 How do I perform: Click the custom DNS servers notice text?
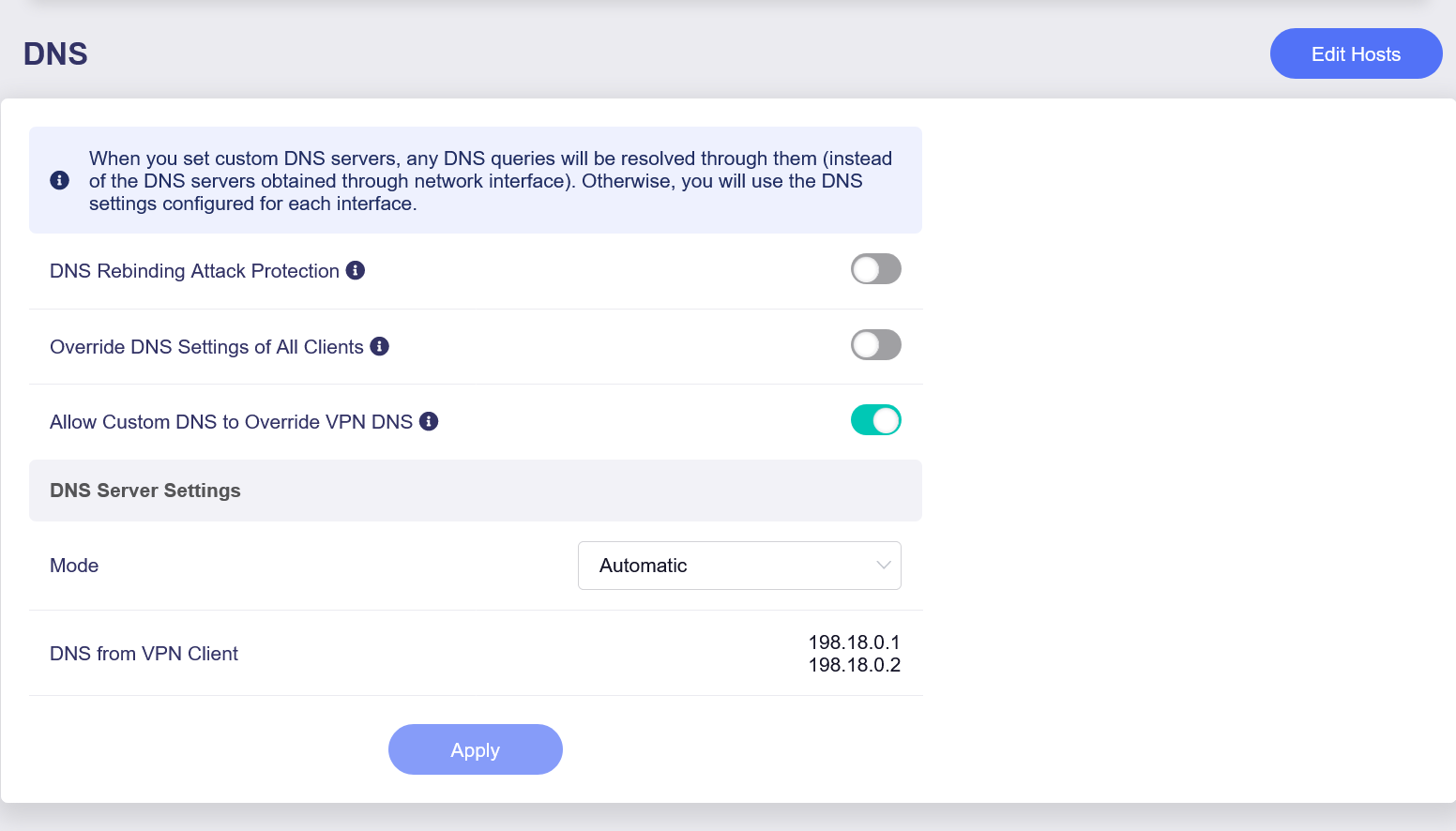click(490, 181)
